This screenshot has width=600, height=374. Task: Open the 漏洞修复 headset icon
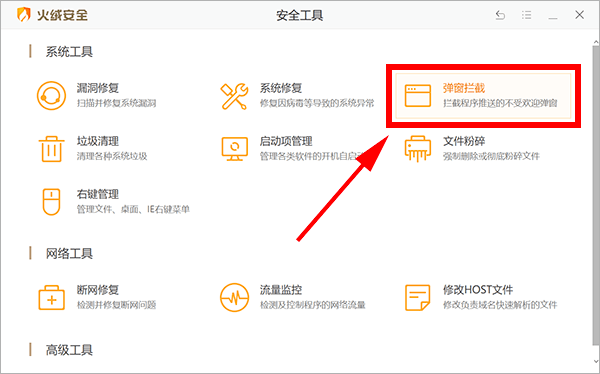51,95
